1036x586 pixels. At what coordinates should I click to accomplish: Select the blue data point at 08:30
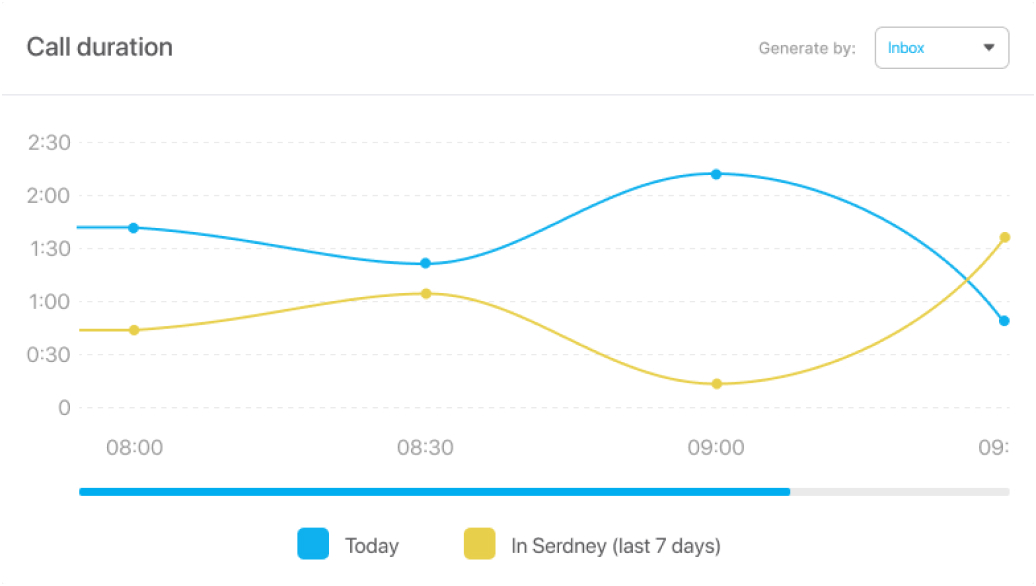point(425,264)
